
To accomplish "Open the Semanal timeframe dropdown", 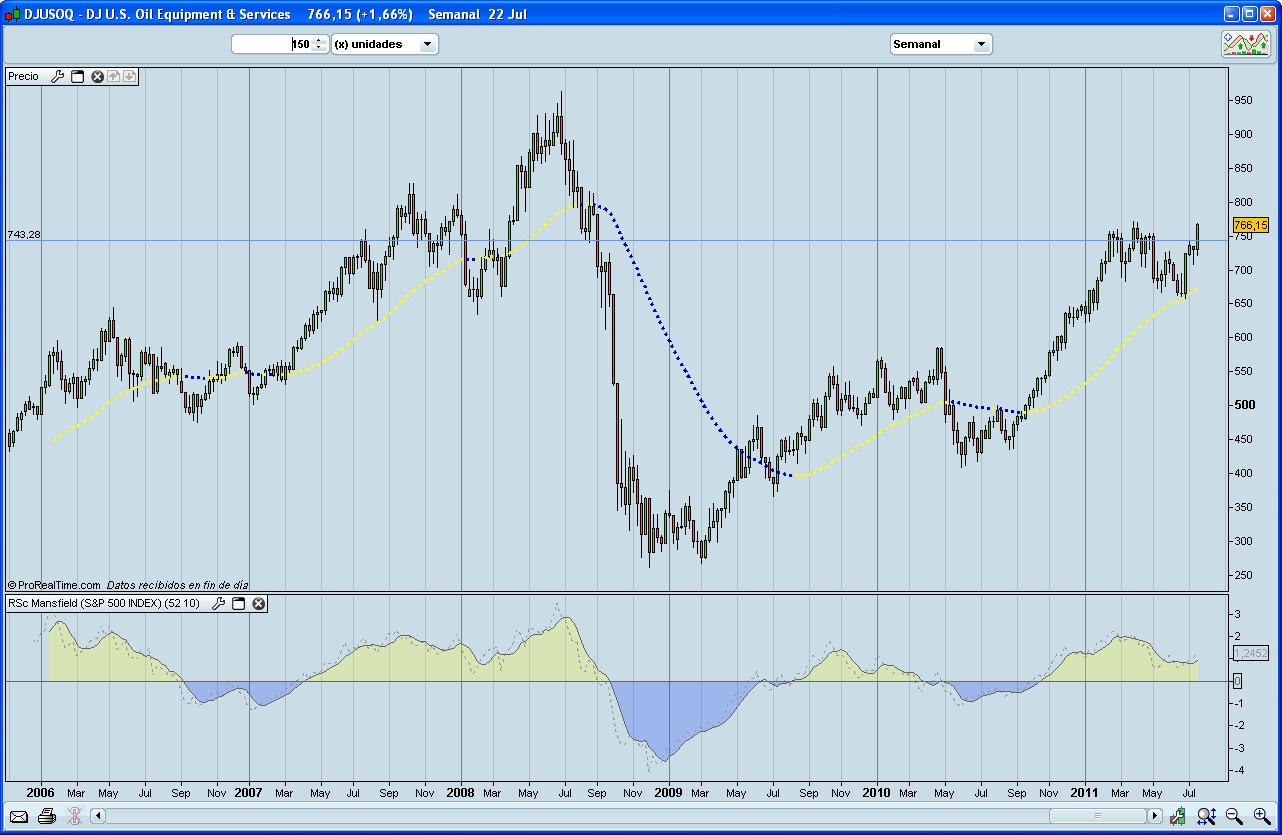I will coord(981,44).
